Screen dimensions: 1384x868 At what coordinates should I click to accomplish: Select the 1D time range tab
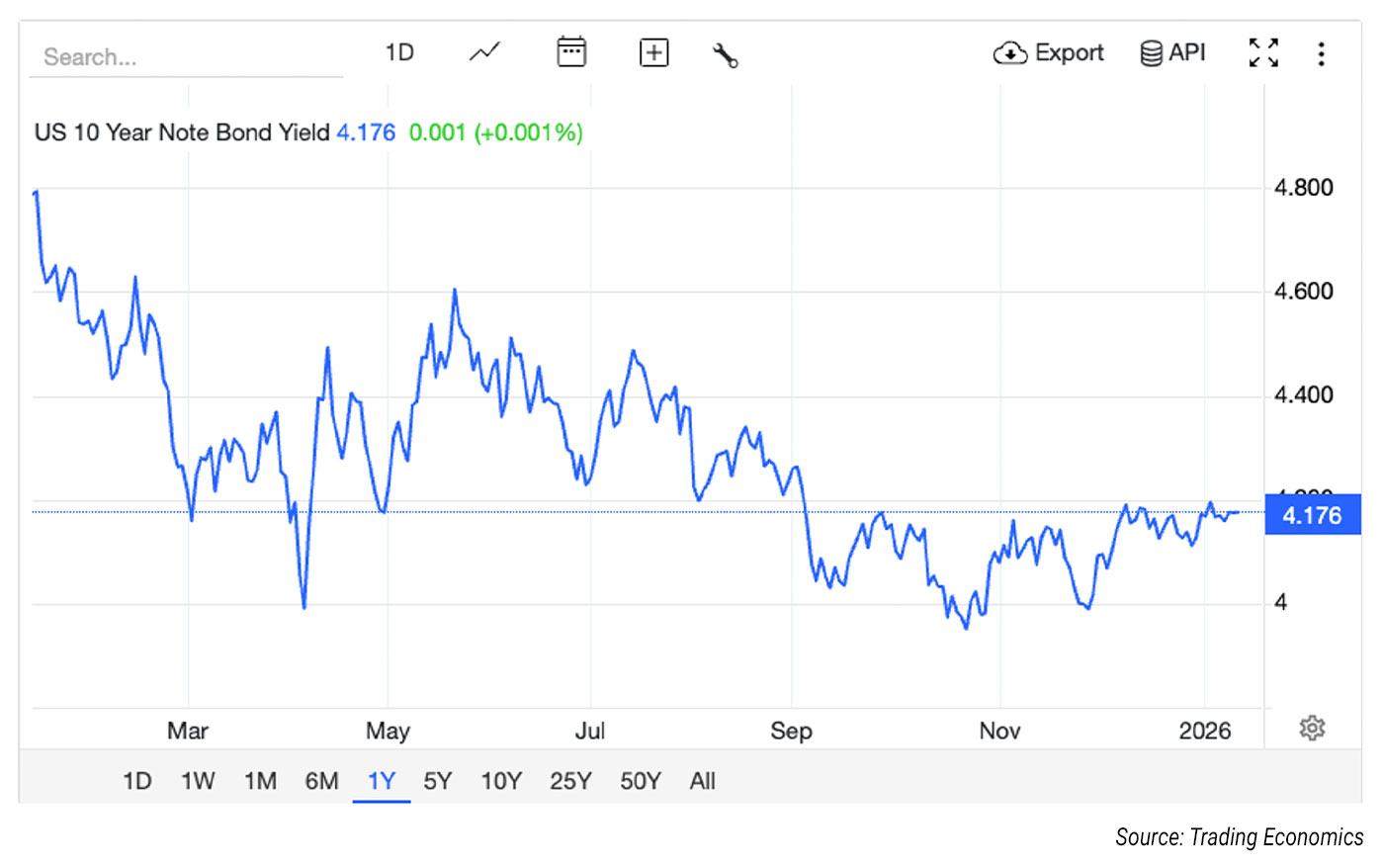(137, 781)
